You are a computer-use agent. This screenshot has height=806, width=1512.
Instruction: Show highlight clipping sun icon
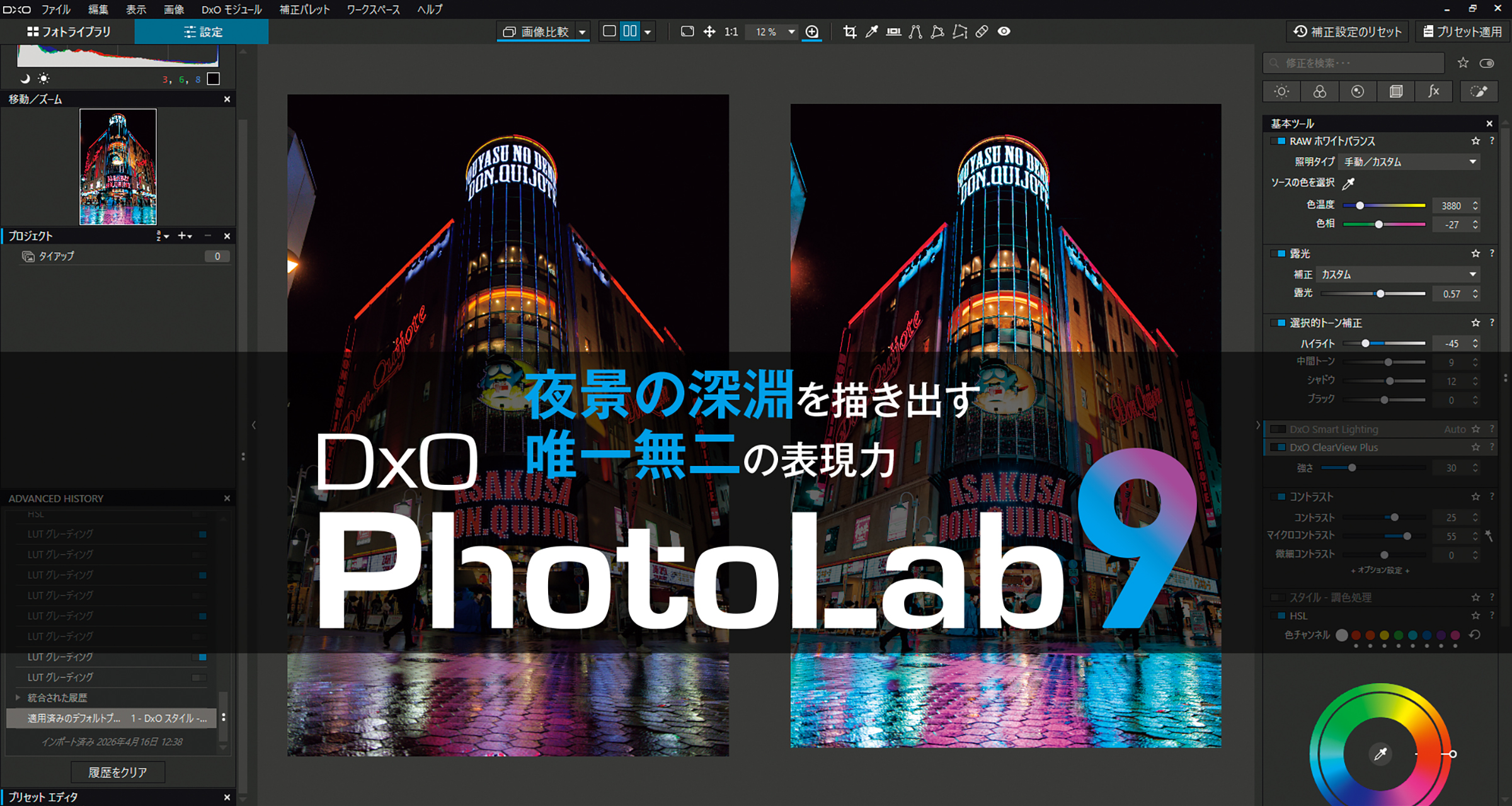(43, 79)
